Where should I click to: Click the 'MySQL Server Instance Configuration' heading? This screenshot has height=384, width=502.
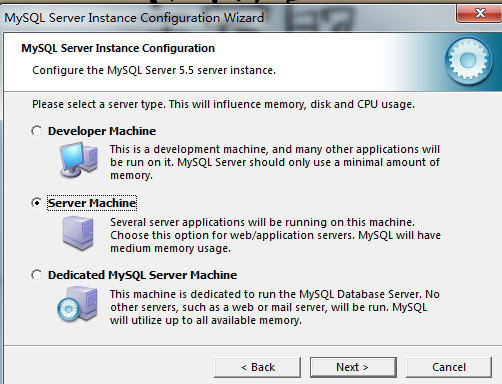[118, 48]
